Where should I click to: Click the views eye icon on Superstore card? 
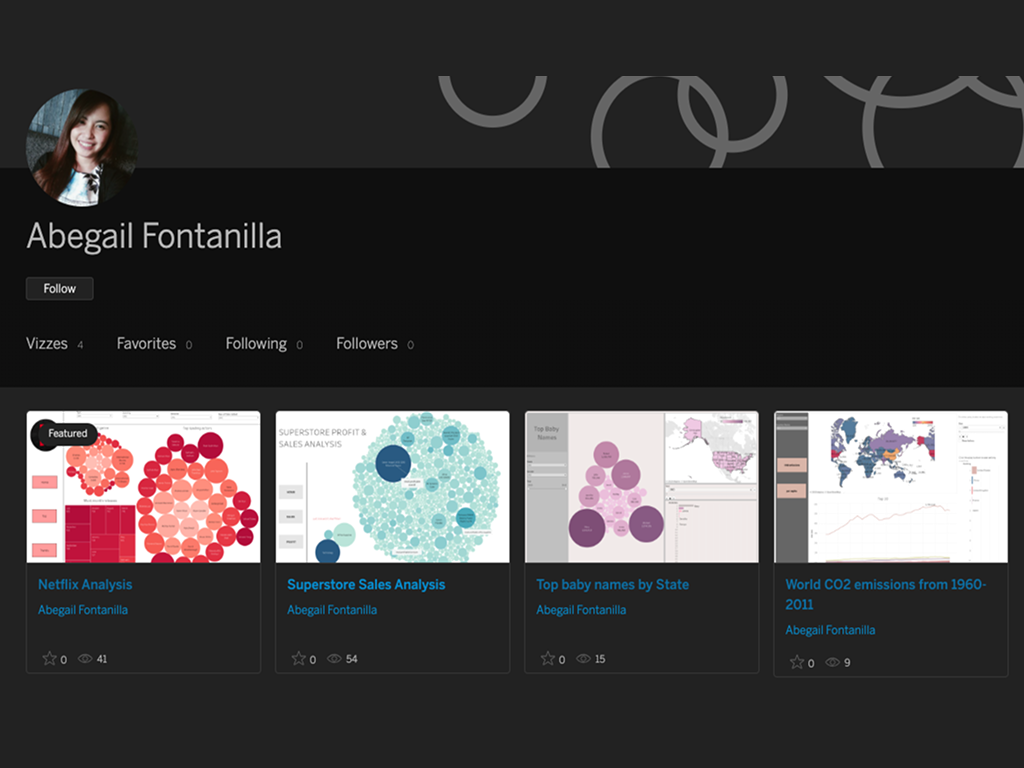coord(334,659)
